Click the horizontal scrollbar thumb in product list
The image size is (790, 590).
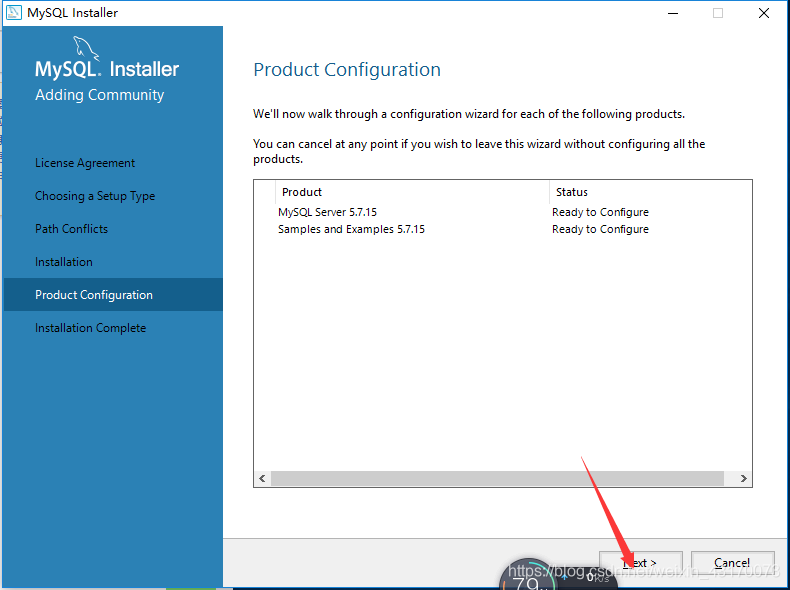click(497, 478)
